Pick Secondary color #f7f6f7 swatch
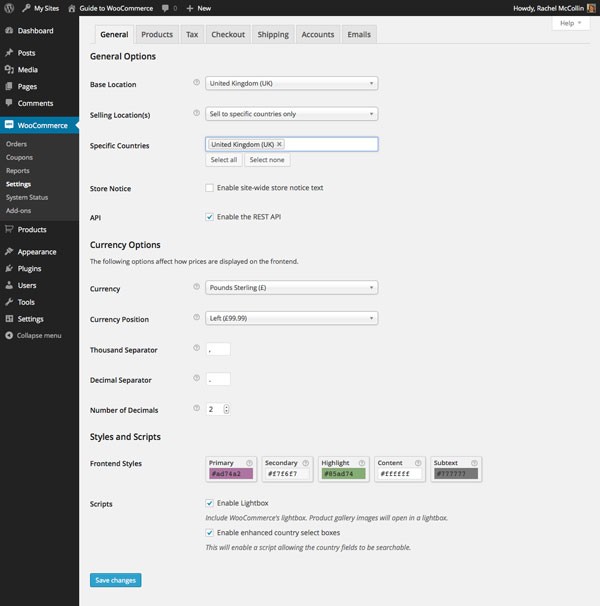Screen dimensions: 600x606 pyautogui.click(x=287, y=473)
